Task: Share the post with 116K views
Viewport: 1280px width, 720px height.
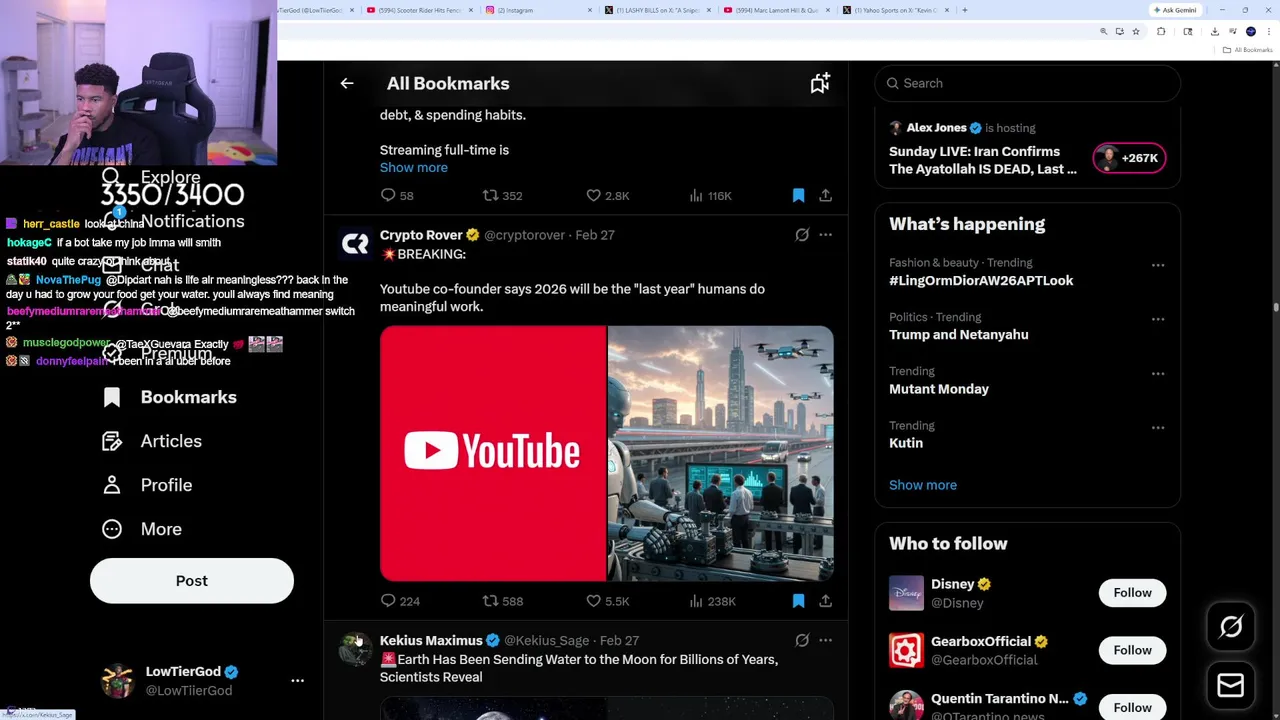Action: [x=825, y=196]
